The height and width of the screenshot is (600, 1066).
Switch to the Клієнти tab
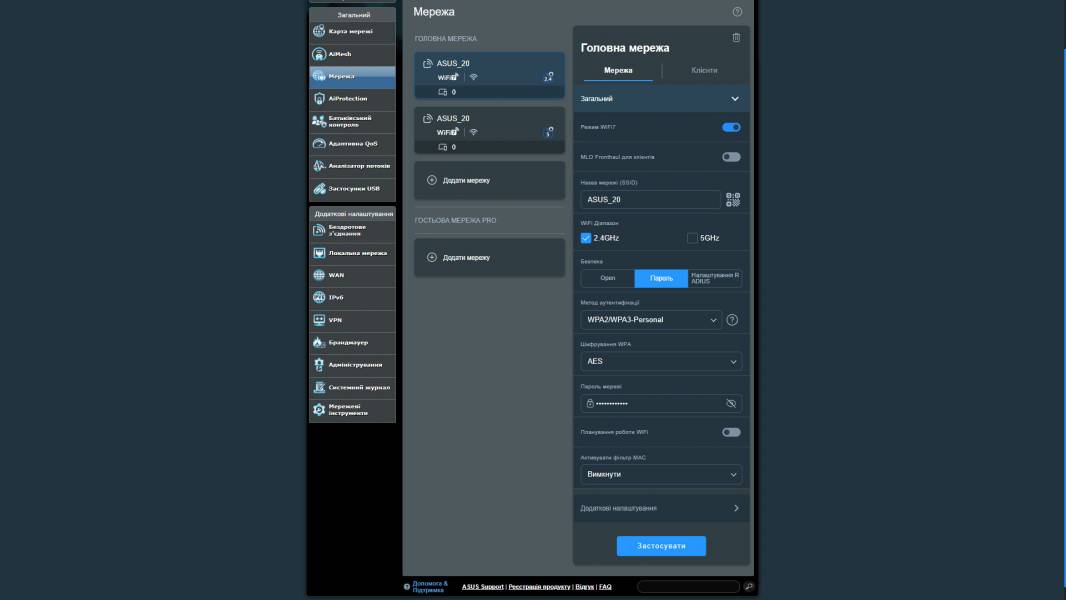pos(704,71)
